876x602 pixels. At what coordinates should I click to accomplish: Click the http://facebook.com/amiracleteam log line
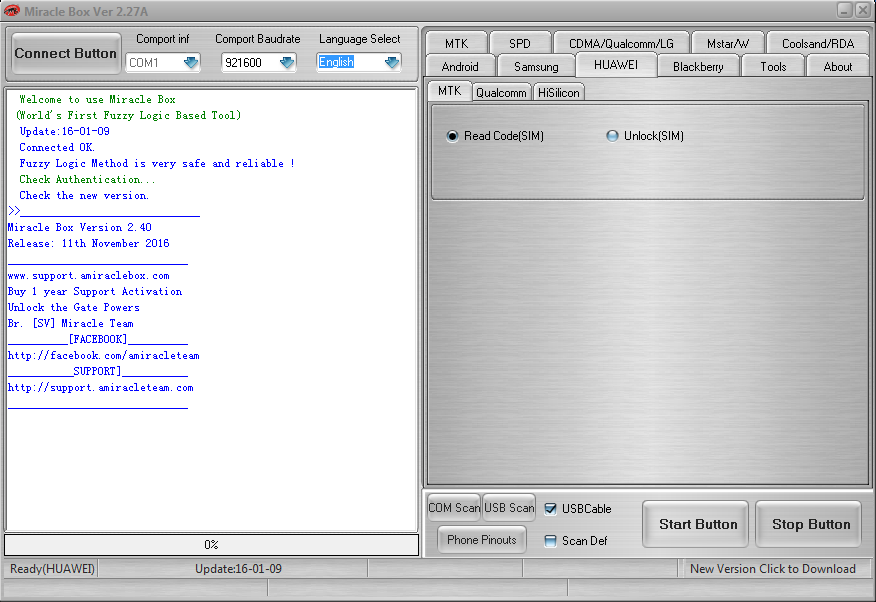(x=103, y=355)
